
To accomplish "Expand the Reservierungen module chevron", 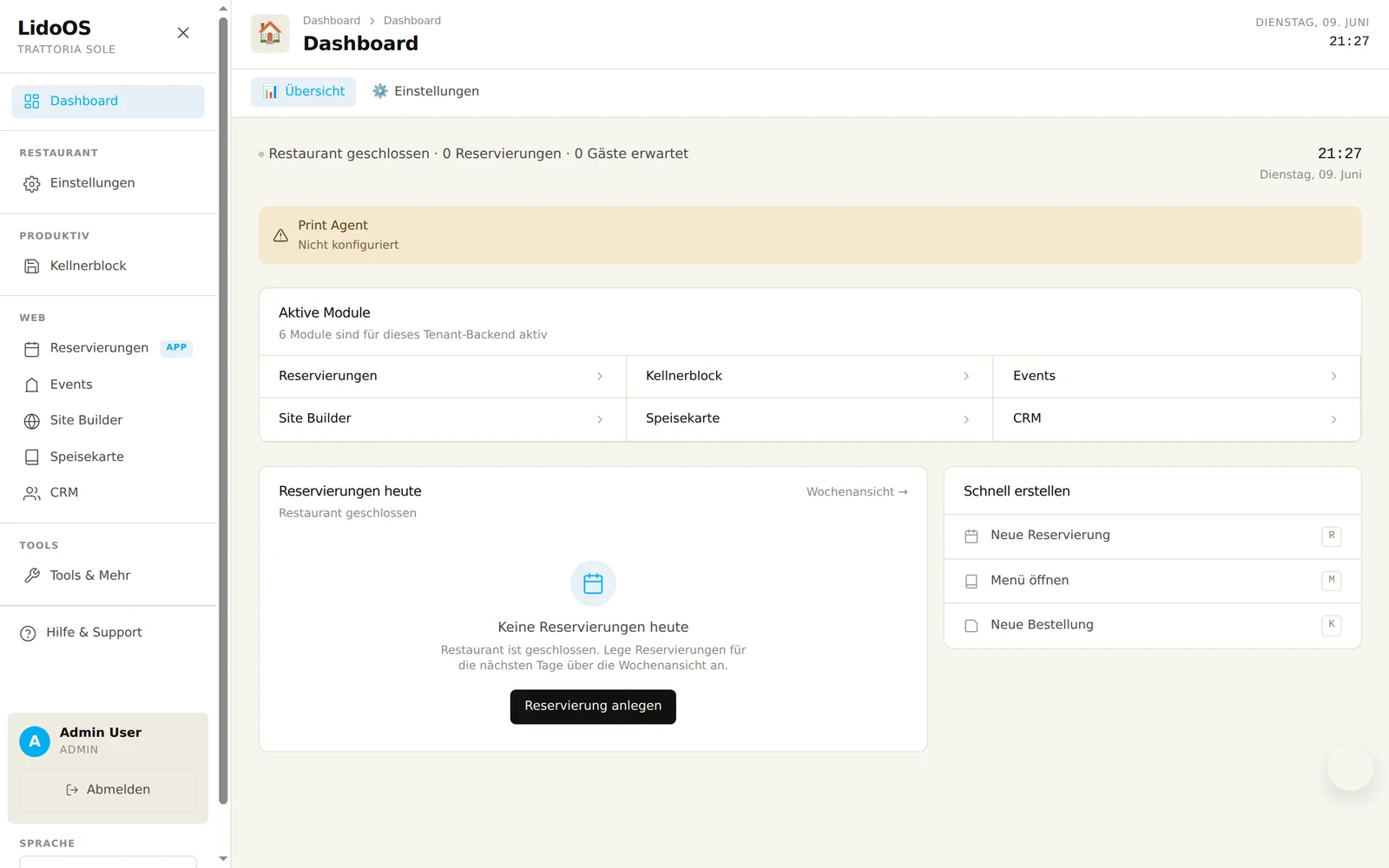I will pos(600,377).
